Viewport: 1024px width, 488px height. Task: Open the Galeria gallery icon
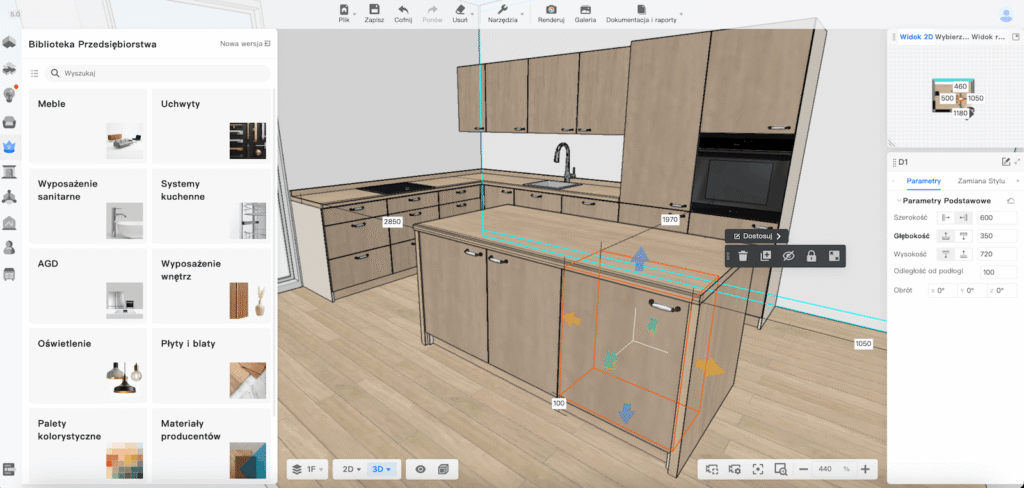pyautogui.click(x=585, y=10)
